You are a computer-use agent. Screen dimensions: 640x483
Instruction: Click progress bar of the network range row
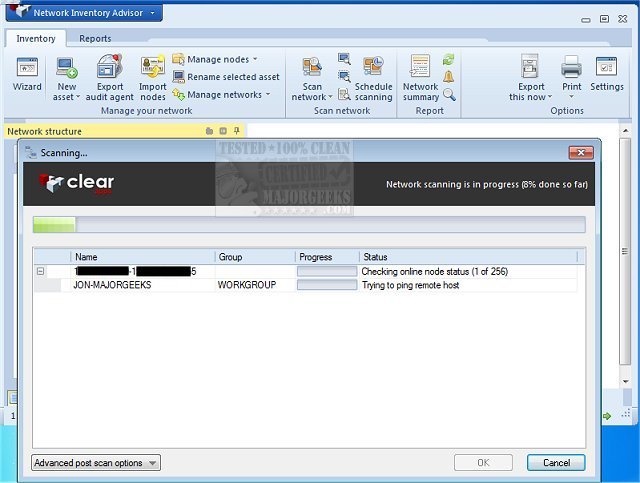(x=327, y=272)
